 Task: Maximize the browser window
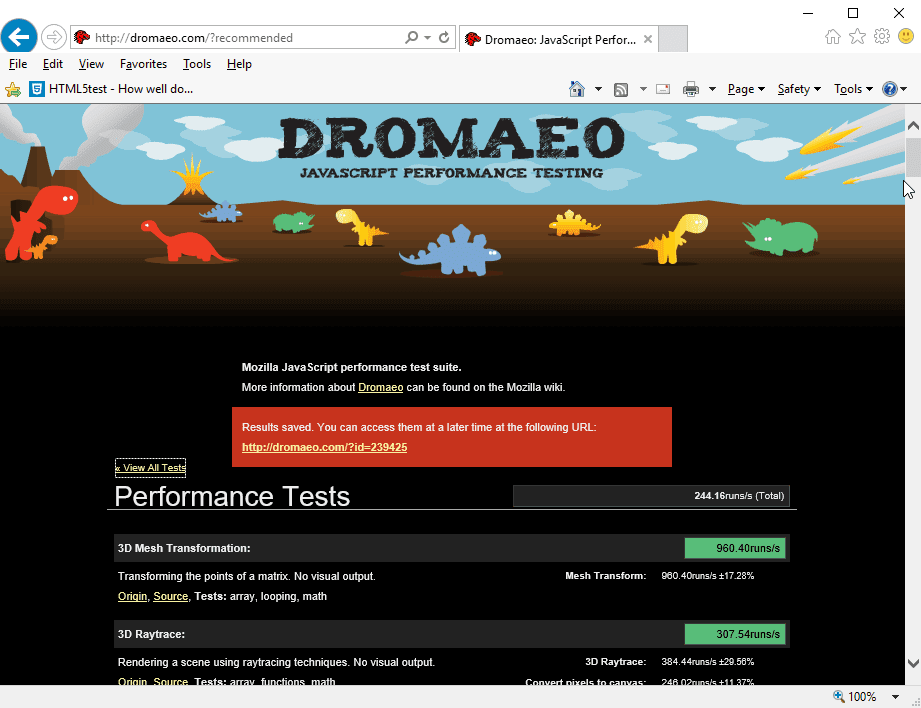(853, 13)
